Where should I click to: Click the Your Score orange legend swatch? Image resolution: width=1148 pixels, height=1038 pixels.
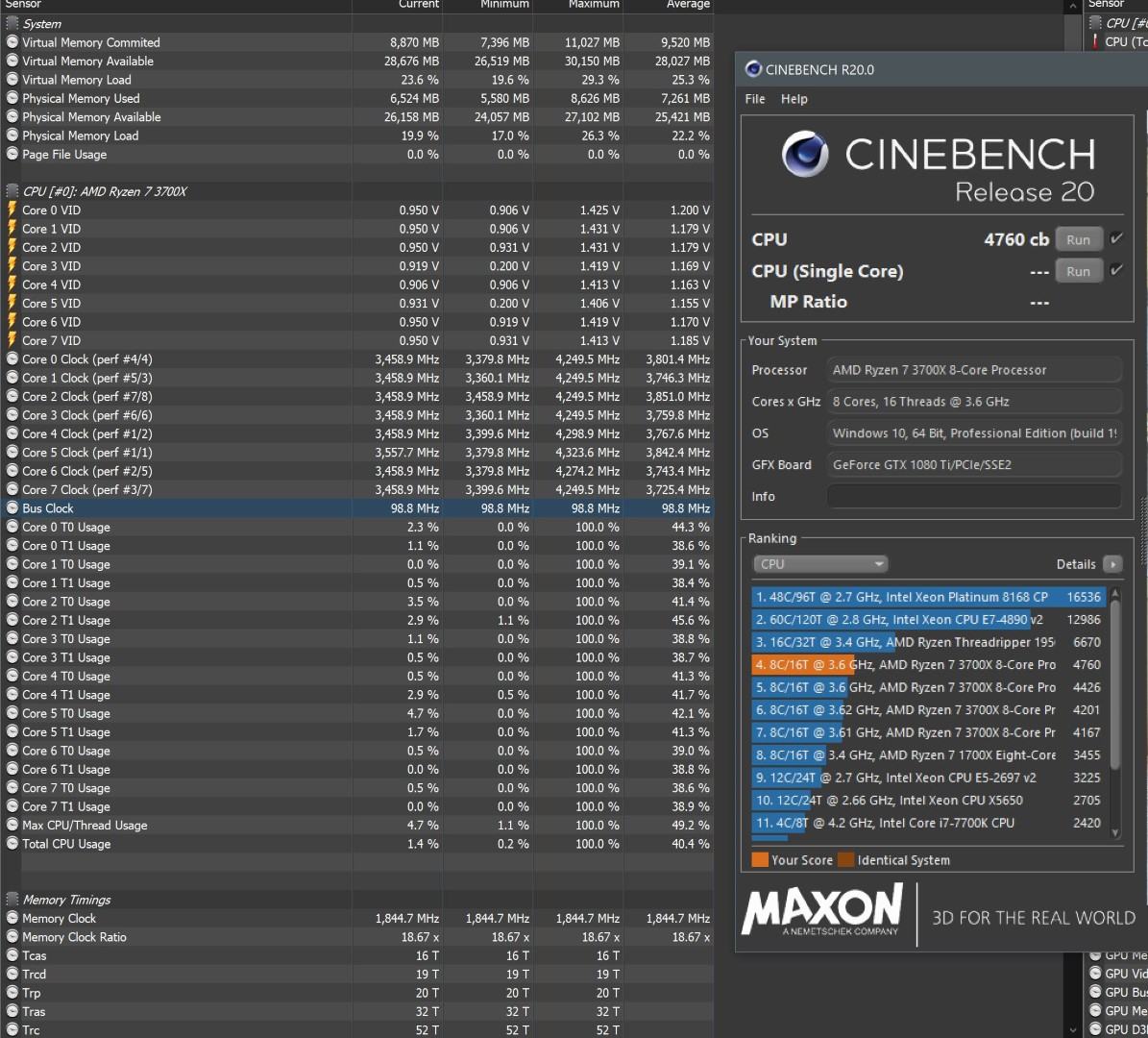pyautogui.click(x=760, y=860)
